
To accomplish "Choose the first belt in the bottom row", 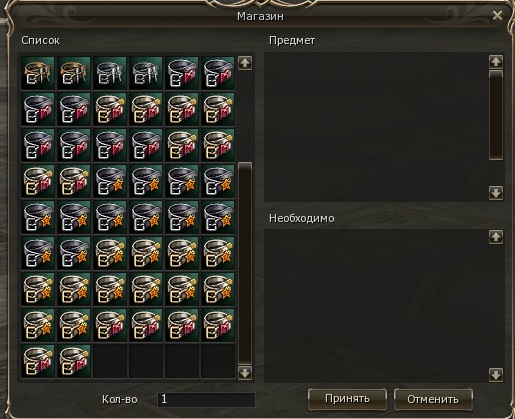I will click(38, 361).
